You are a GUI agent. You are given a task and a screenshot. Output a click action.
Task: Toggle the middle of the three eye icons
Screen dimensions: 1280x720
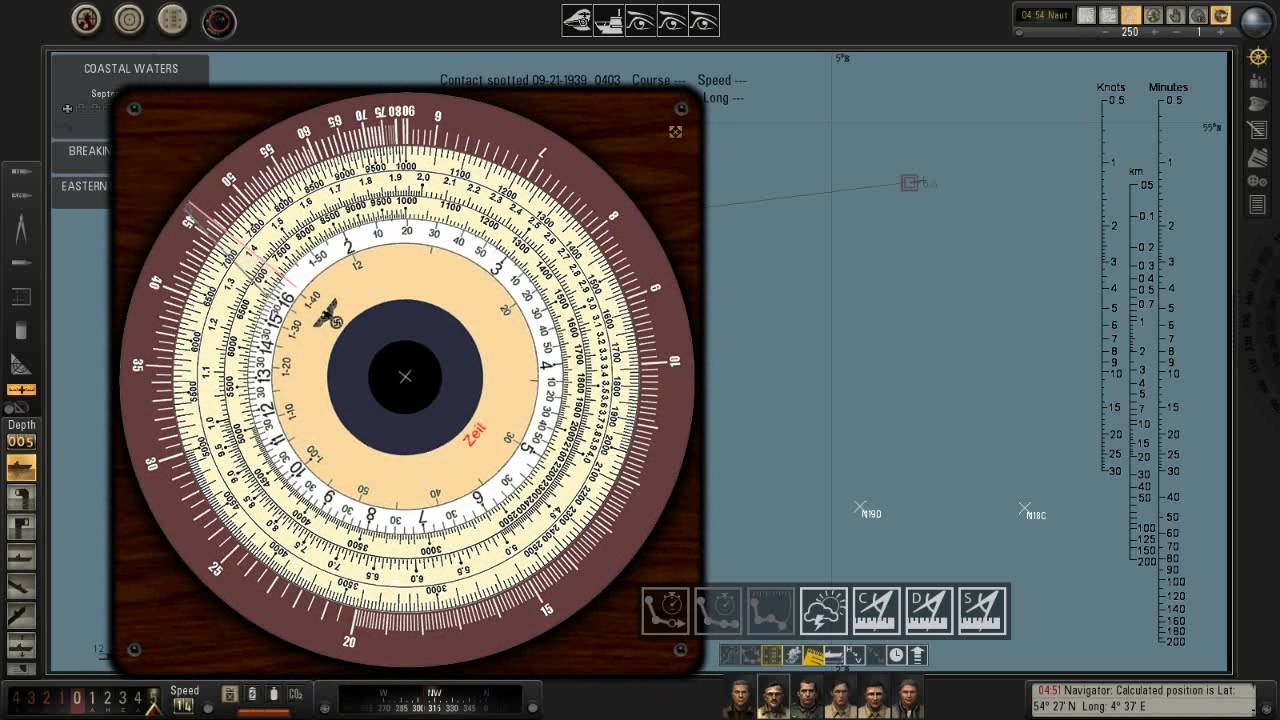(672, 21)
